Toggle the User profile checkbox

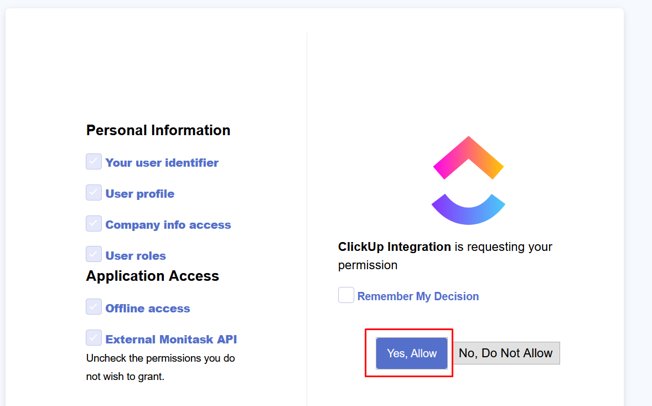pyautogui.click(x=94, y=193)
